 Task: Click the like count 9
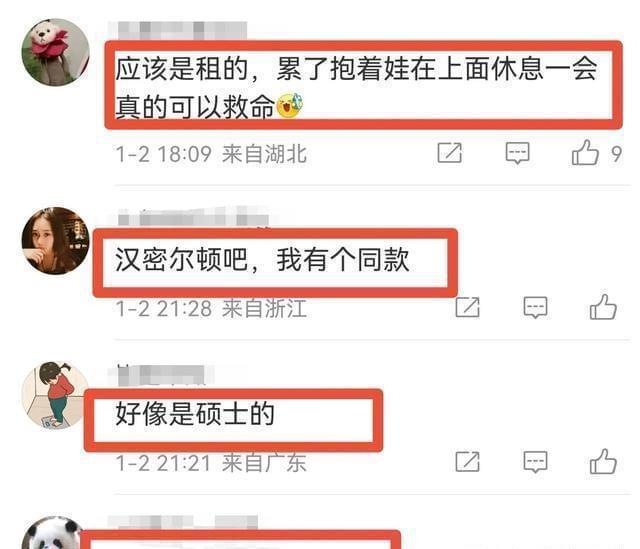(616, 154)
